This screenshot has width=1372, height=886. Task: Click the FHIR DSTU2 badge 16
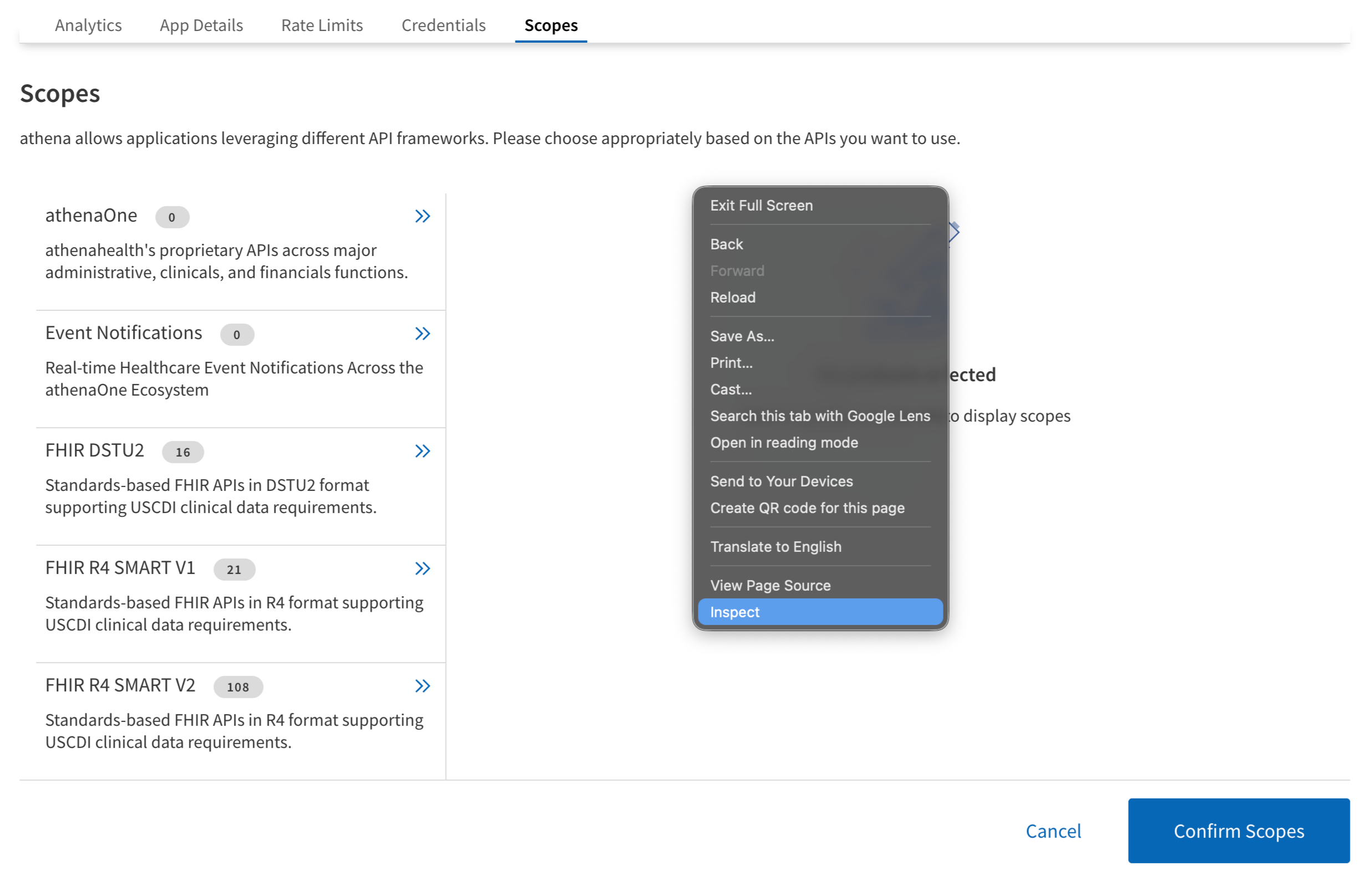pyautogui.click(x=182, y=452)
